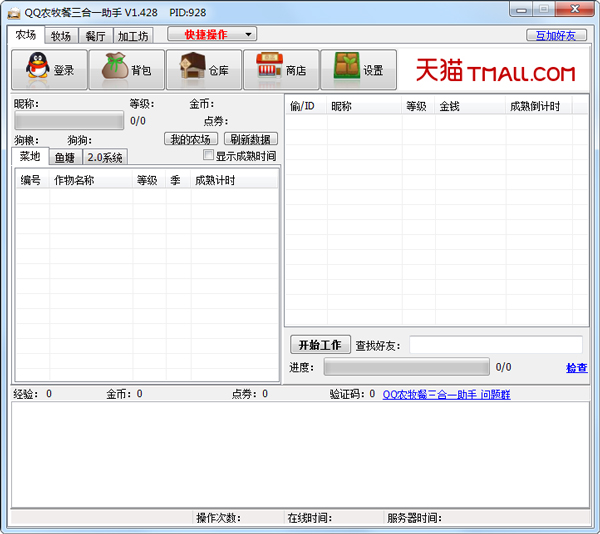This screenshot has height=534, width=600.
Task: Open the 加工坊 tab
Action: coord(132,36)
